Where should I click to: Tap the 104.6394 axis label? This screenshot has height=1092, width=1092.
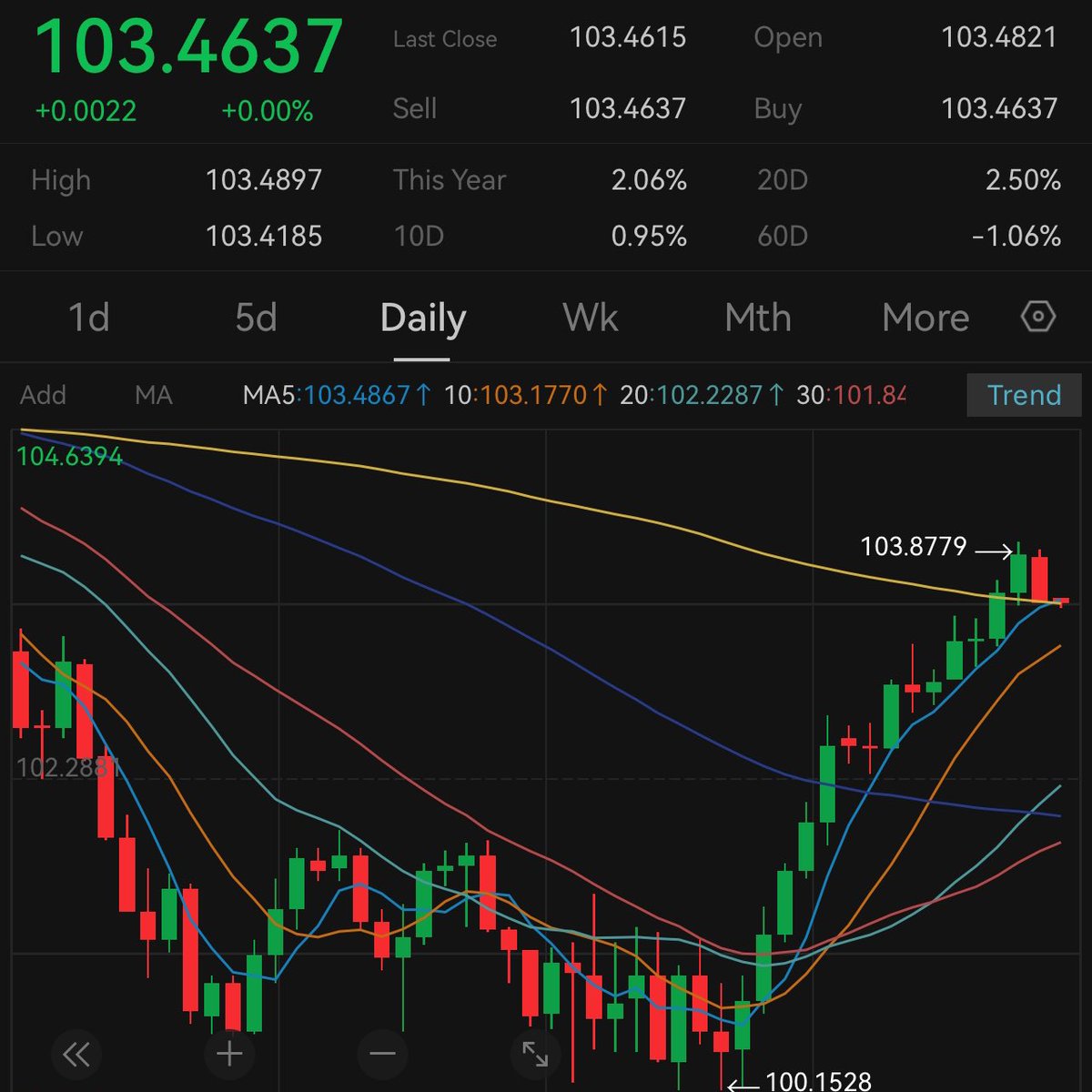coord(69,456)
